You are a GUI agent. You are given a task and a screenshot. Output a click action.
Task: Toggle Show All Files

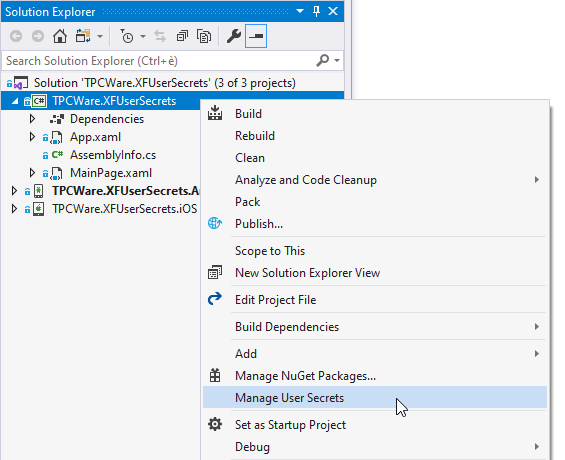(204, 36)
